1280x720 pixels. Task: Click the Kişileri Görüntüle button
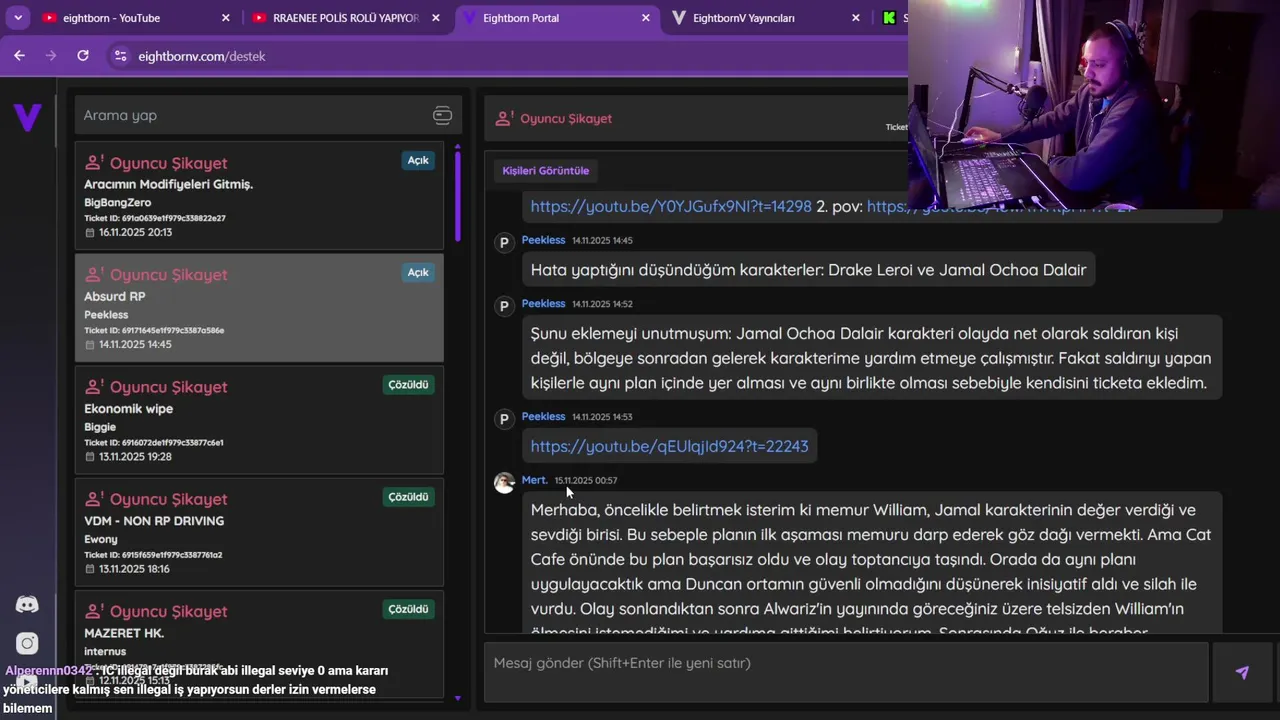545,171
